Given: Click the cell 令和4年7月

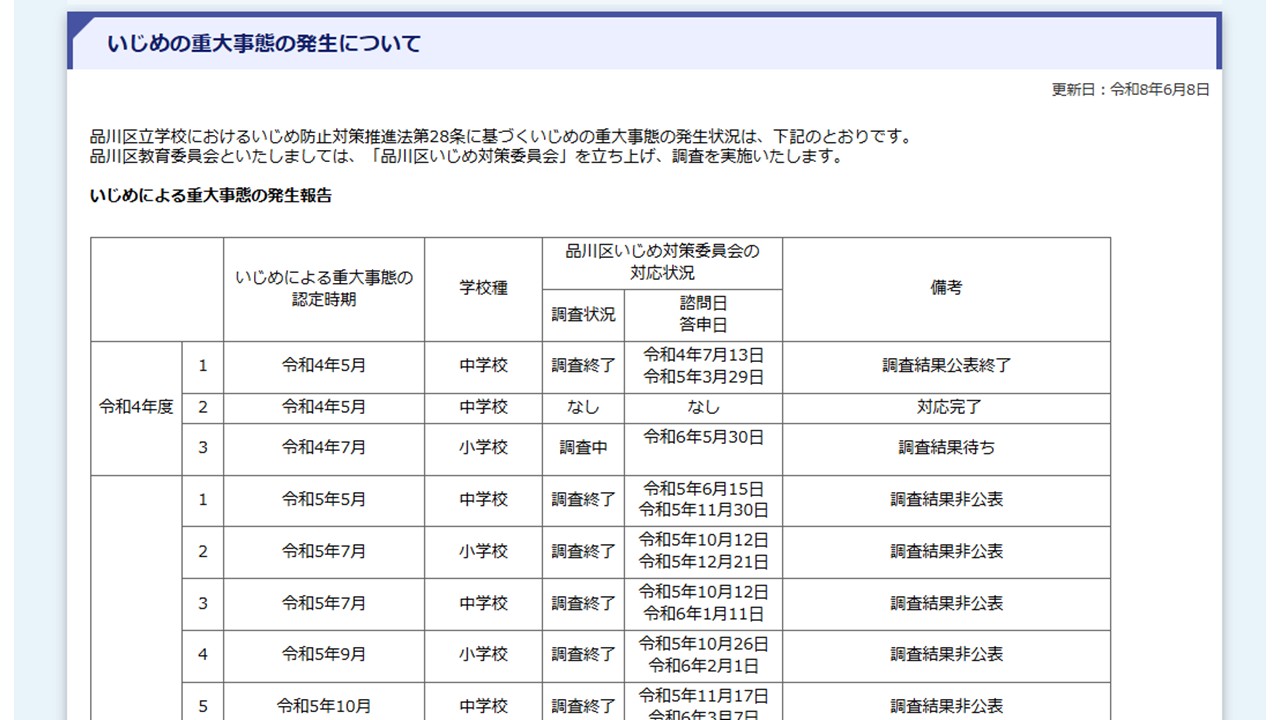Looking at the screenshot, I should [x=324, y=448].
